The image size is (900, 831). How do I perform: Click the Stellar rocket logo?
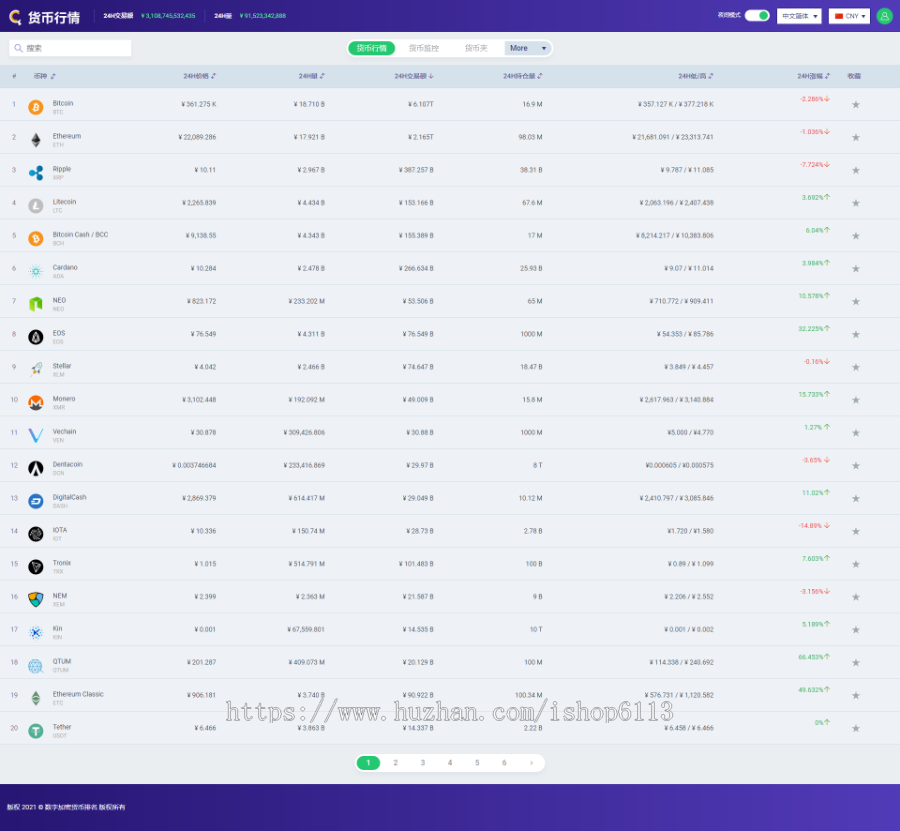[x=36, y=370]
